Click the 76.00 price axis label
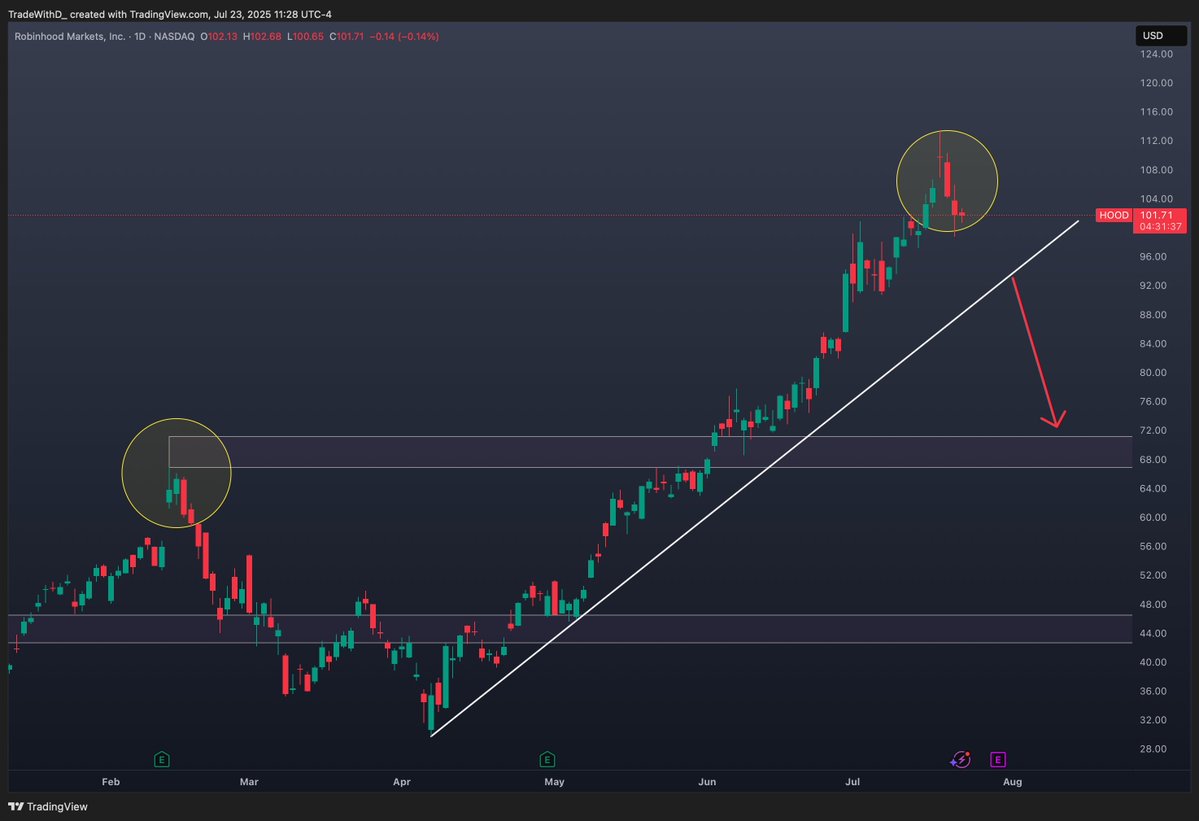 [x=1153, y=401]
